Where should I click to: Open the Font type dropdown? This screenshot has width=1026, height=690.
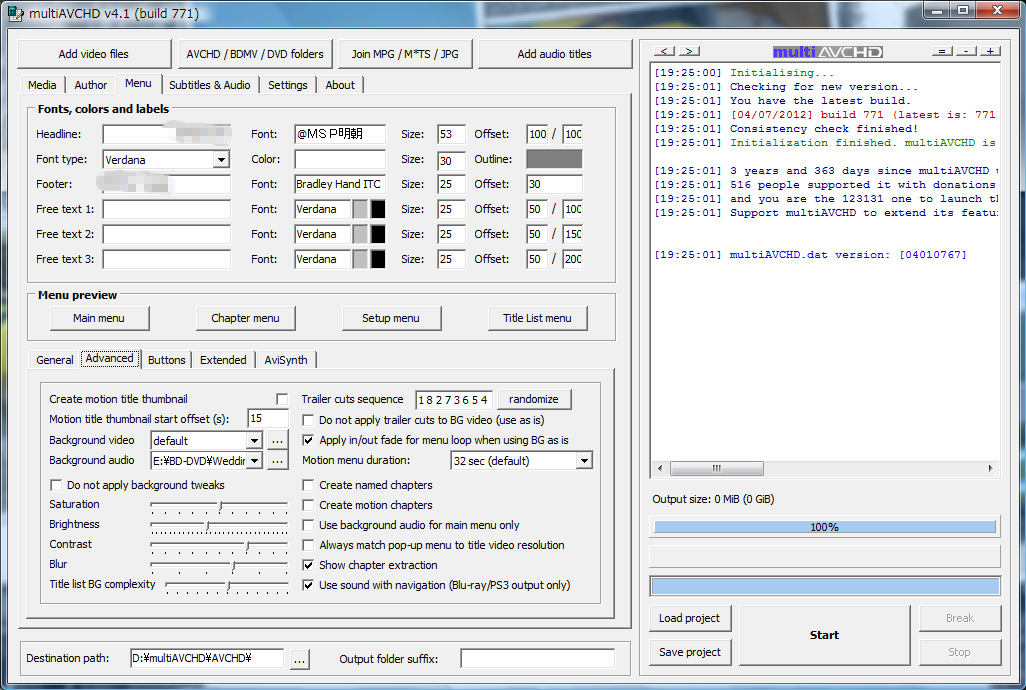(222, 160)
